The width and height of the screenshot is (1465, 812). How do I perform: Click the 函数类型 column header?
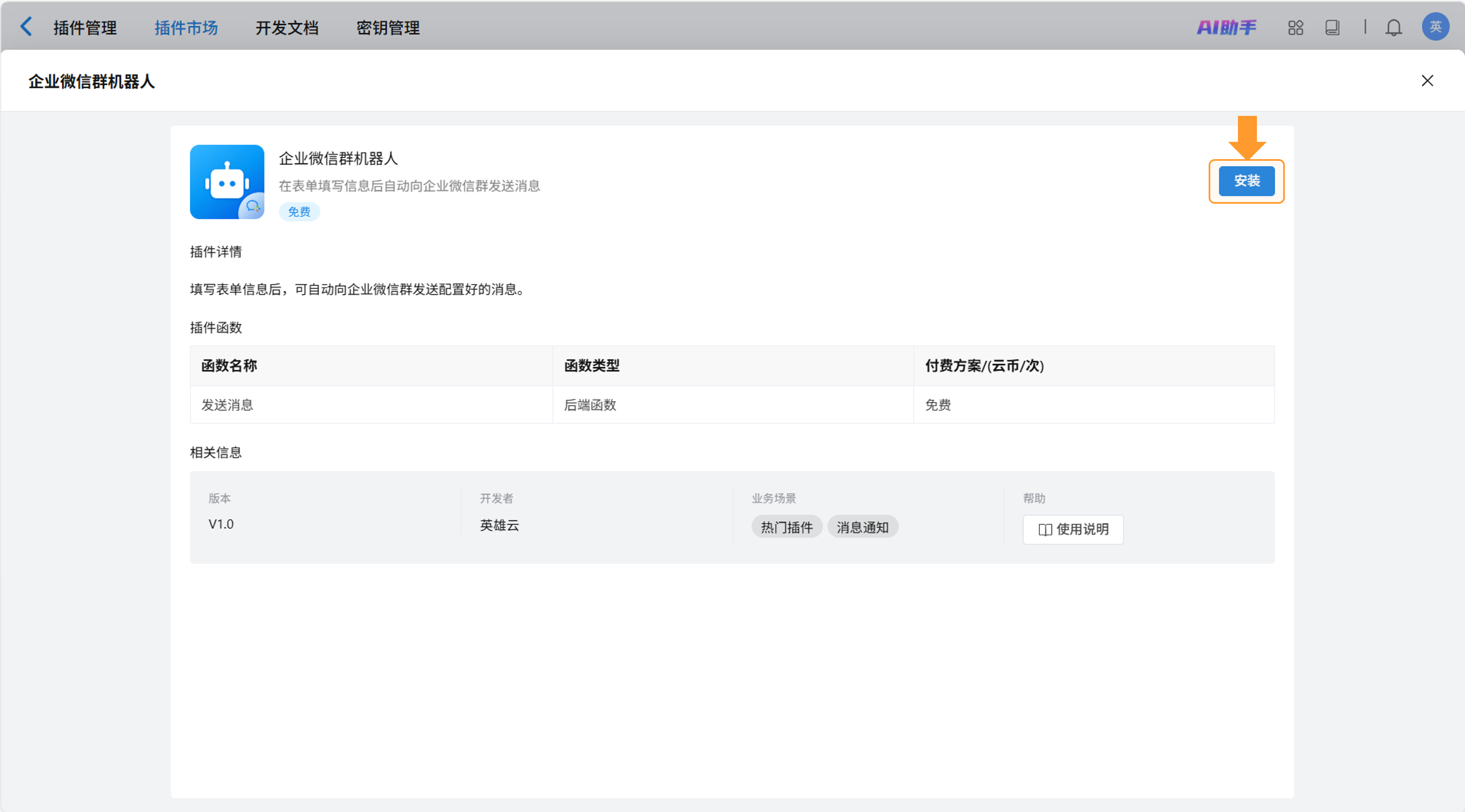pos(591,366)
